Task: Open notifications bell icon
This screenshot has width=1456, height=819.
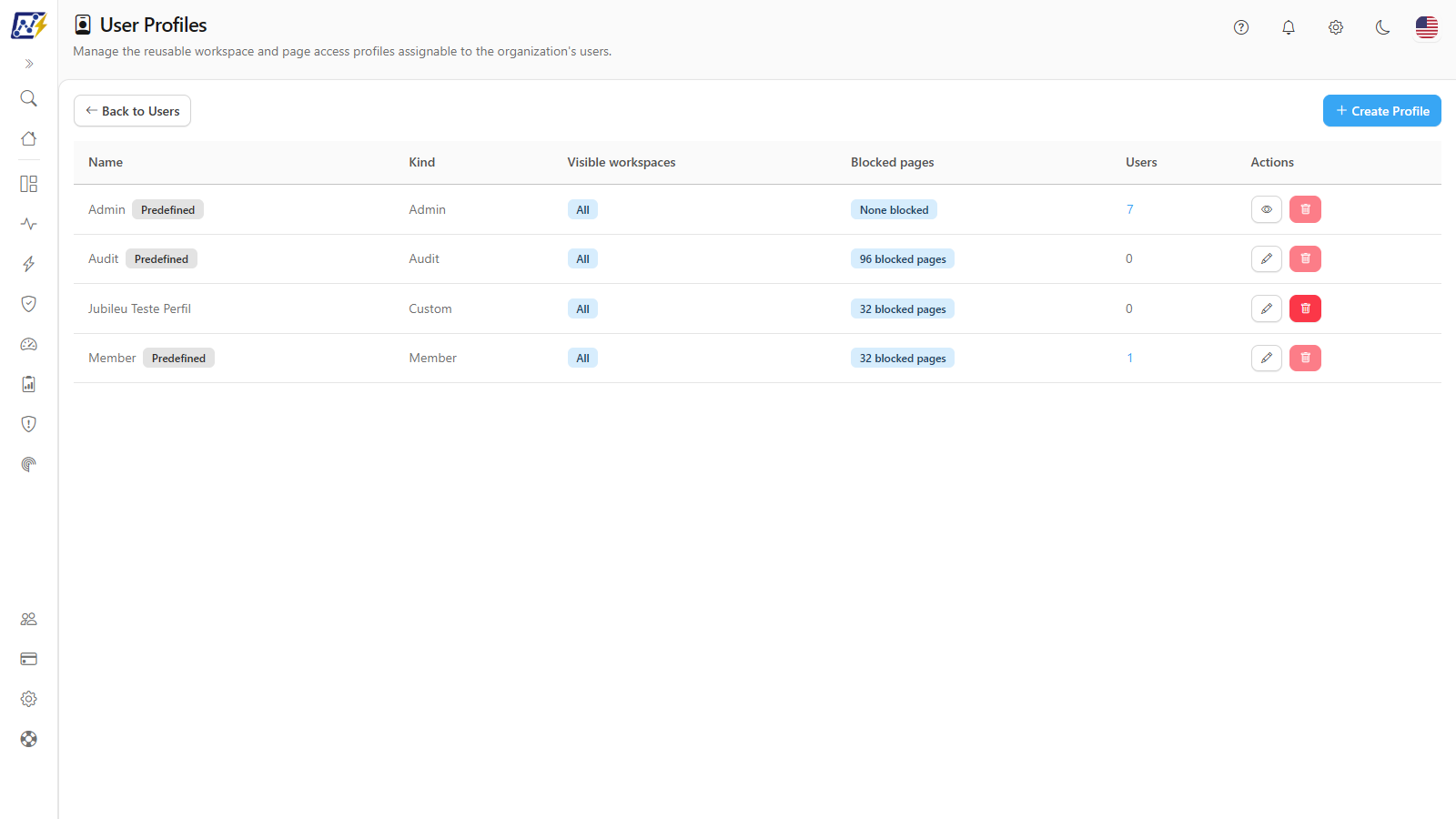Action: 1289,27
